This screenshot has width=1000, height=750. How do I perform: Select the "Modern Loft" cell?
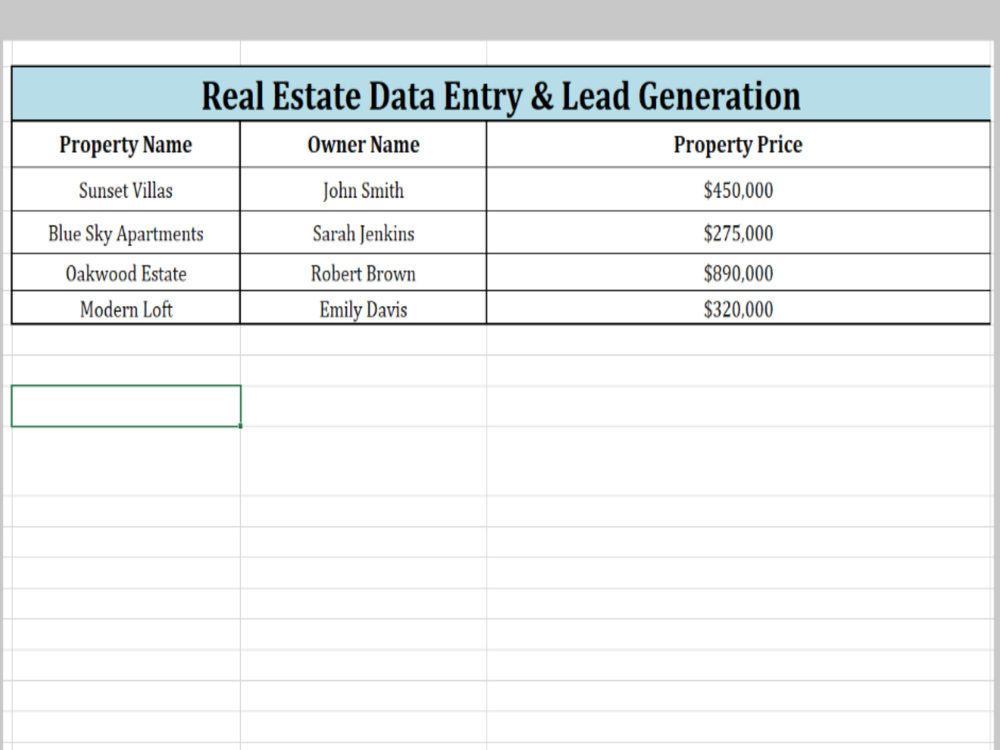click(126, 309)
